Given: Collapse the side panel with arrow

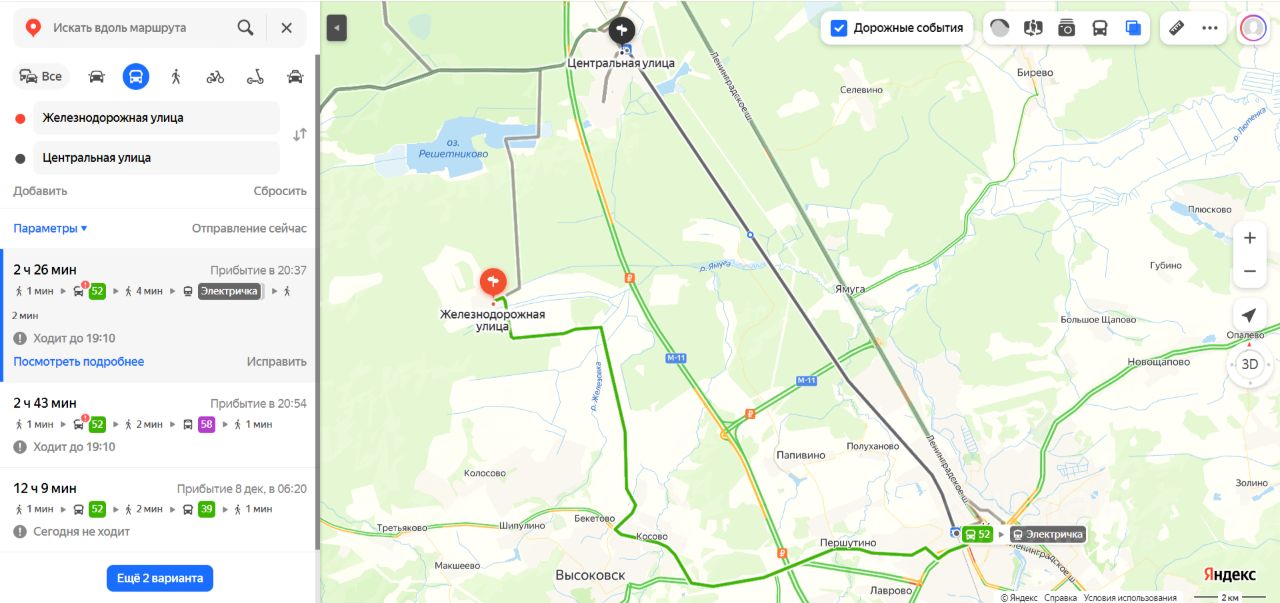Looking at the screenshot, I should [x=337, y=28].
